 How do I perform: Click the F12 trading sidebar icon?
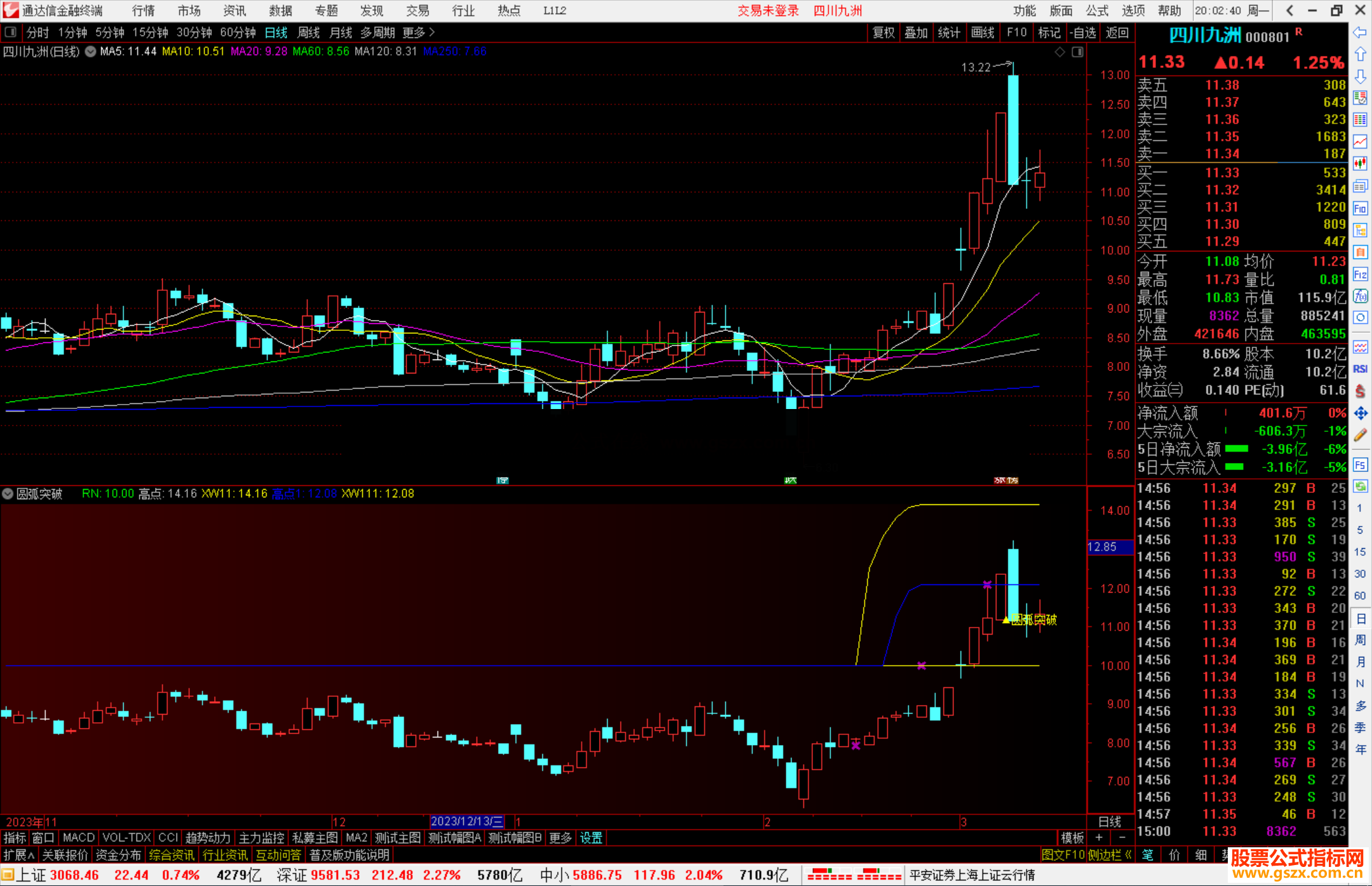(1360, 274)
